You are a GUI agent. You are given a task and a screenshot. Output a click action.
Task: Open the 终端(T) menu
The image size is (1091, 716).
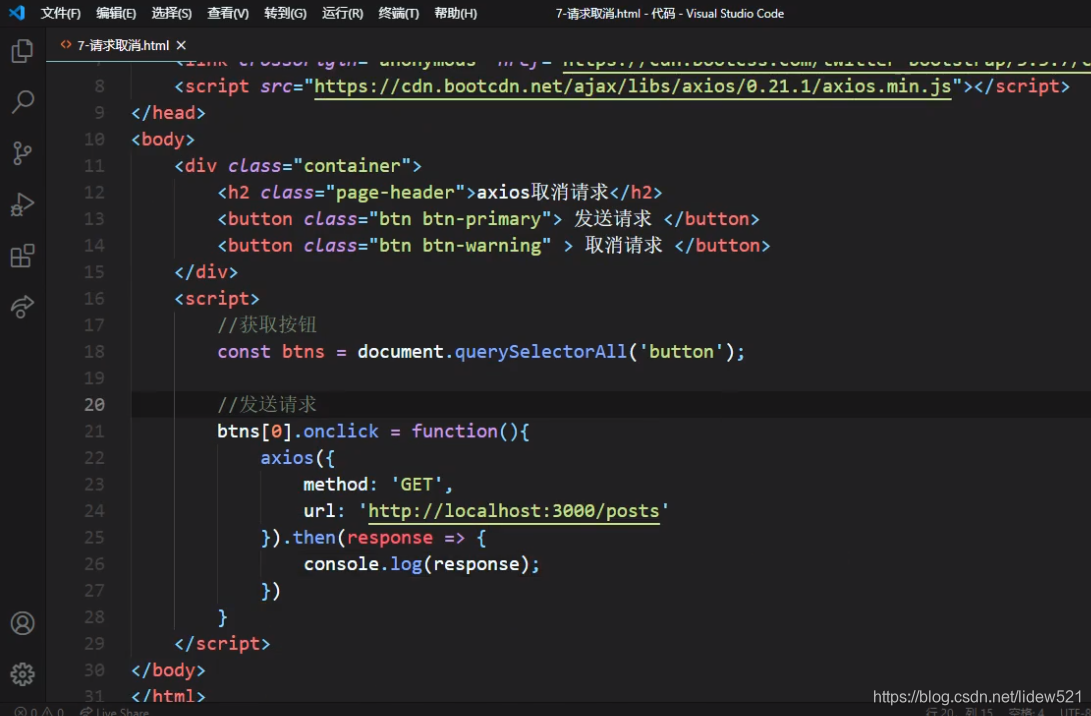(x=399, y=13)
